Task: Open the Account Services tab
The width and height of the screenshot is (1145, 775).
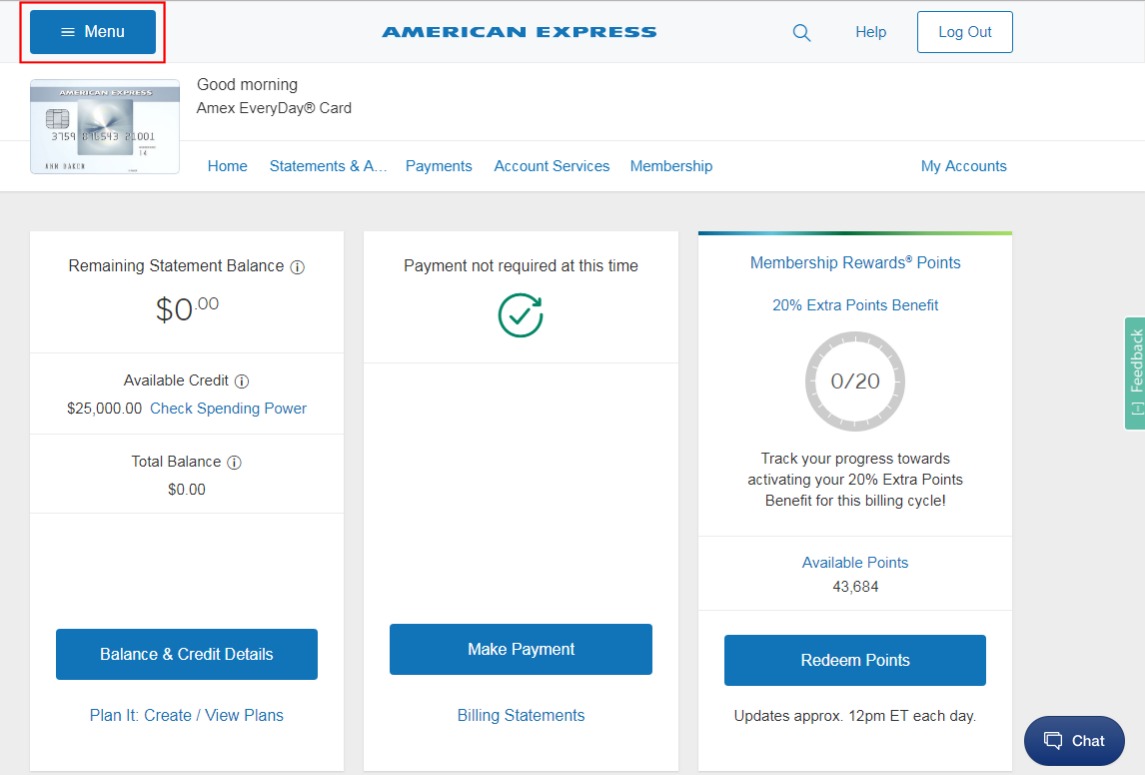Action: pos(551,166)
